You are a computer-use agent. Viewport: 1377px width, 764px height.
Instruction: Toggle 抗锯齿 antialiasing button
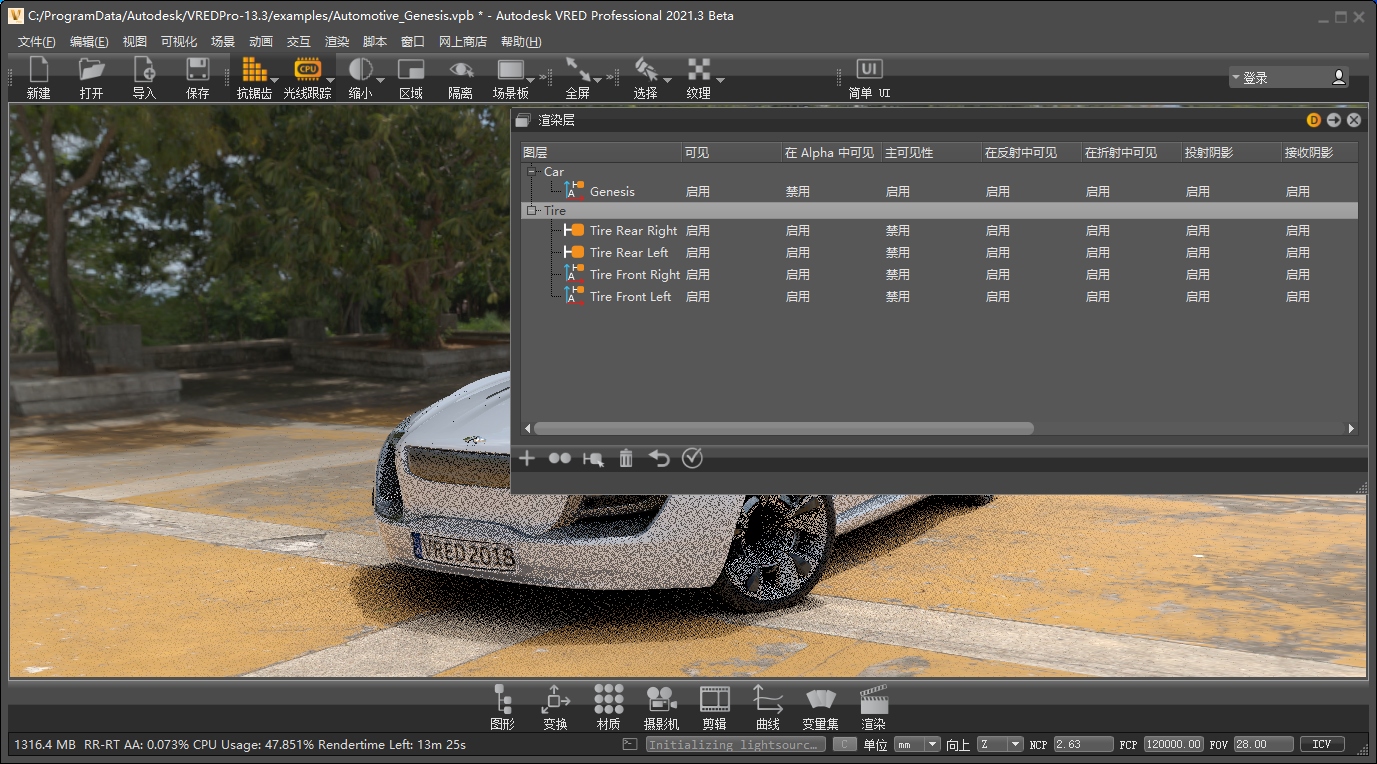coord(254,77)
